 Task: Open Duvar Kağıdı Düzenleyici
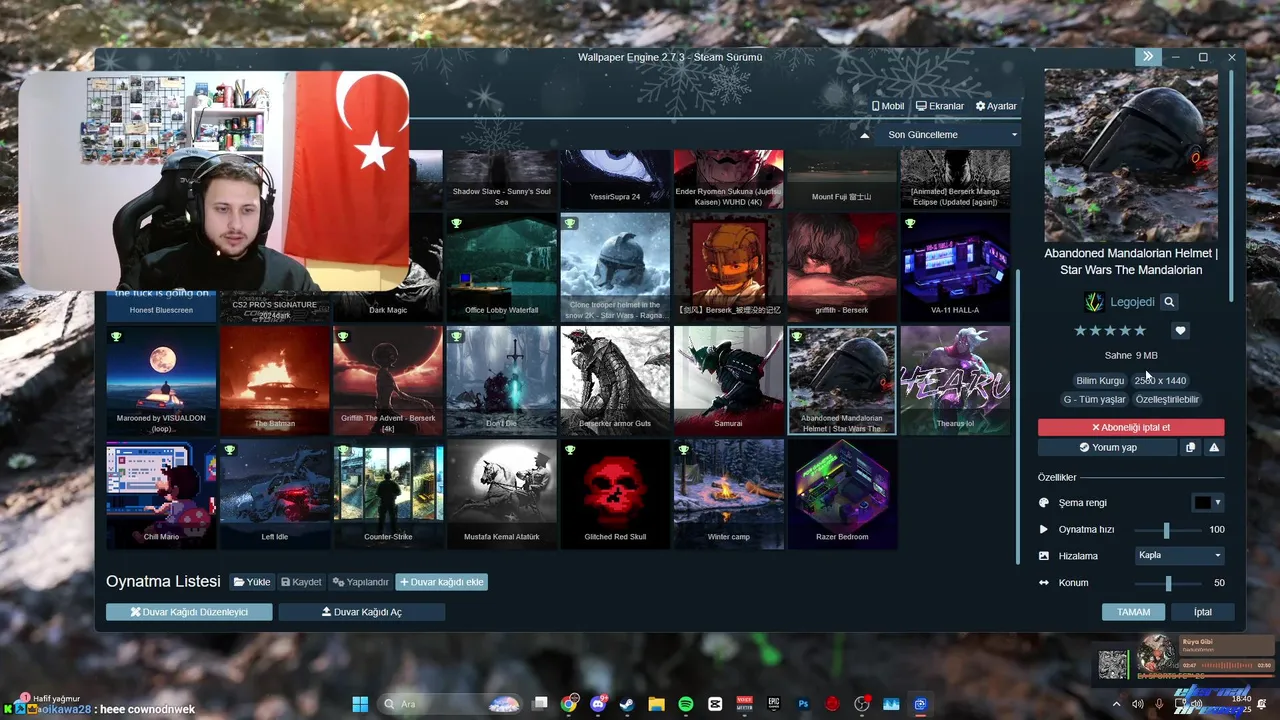point(189,612)
